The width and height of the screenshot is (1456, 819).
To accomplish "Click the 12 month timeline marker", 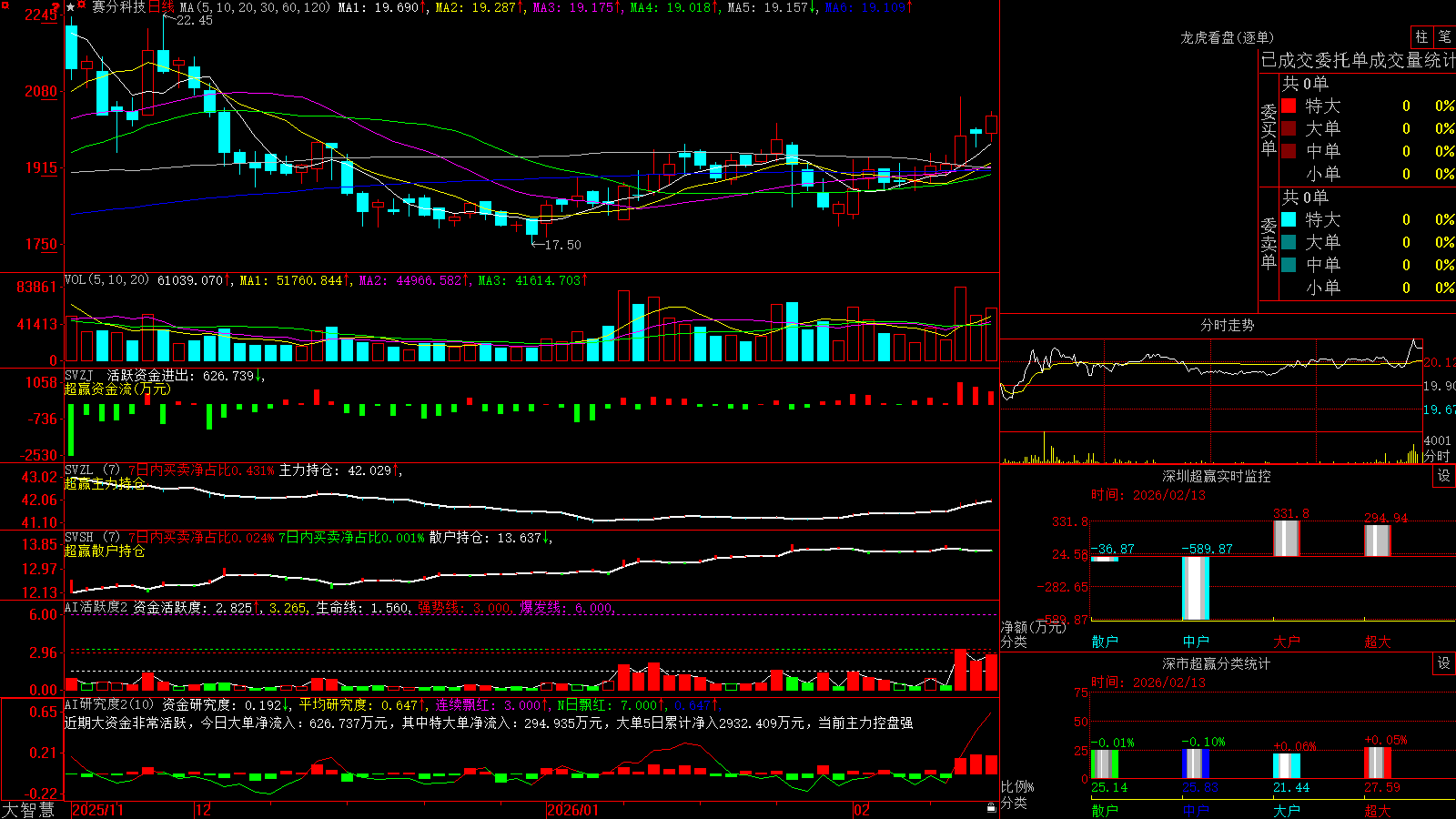I will pyautogui.click(x=203, y=810).
